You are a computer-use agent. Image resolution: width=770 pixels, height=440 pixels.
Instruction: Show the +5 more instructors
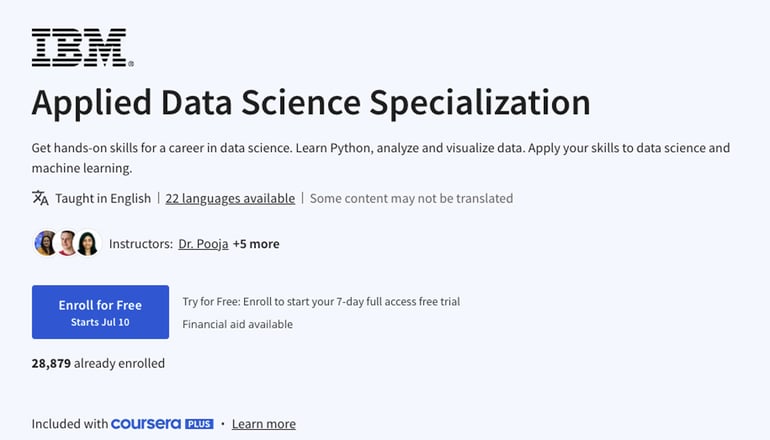coord(256,243)
